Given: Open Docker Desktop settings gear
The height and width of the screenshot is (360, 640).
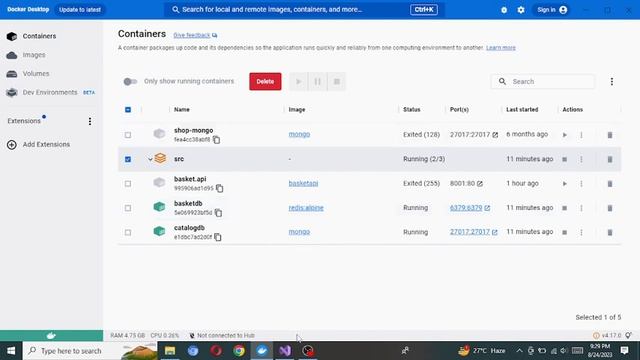Looking at the screenshot, I should 521,10.
